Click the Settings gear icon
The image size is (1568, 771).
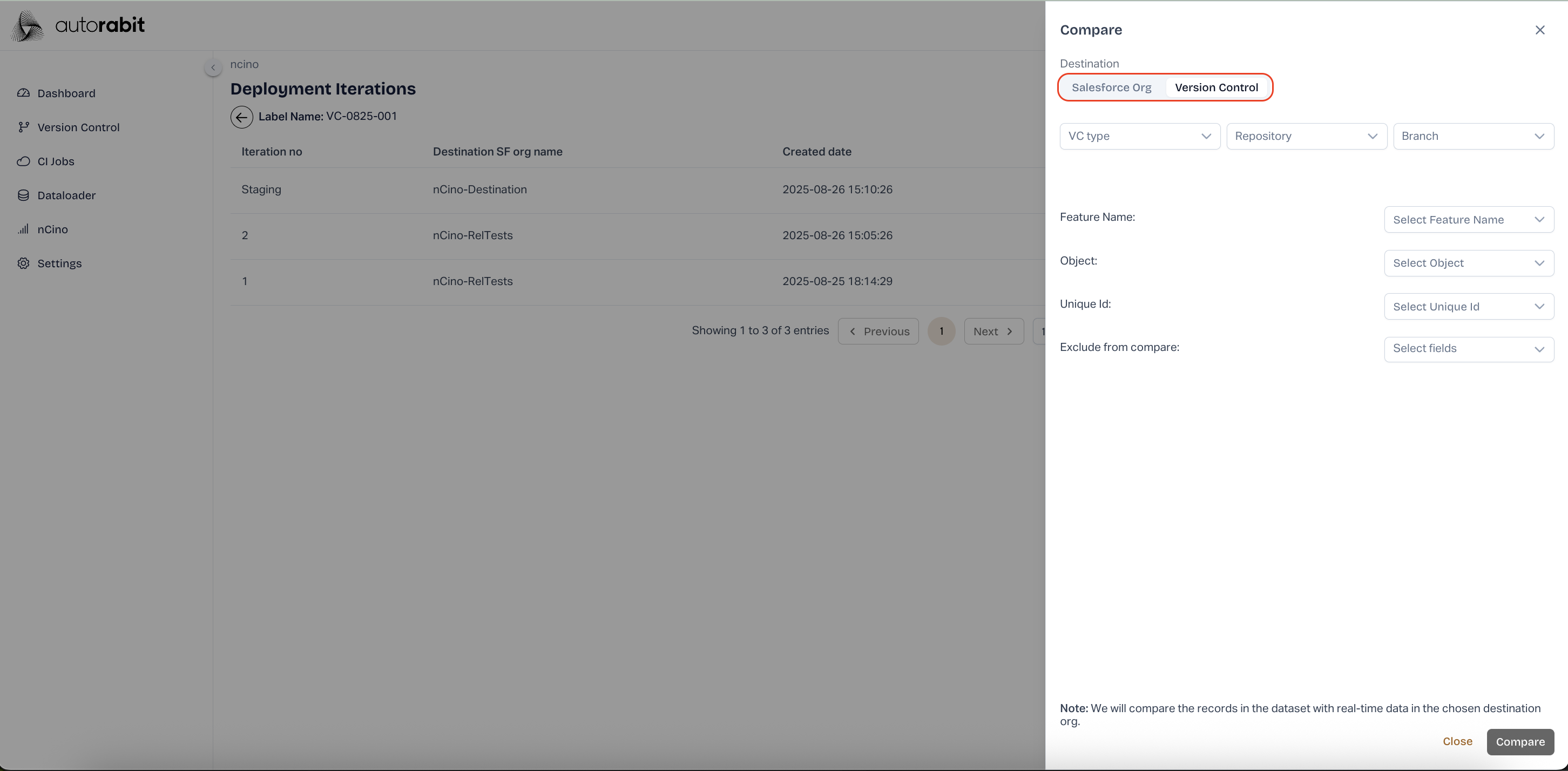coord(23,263)
